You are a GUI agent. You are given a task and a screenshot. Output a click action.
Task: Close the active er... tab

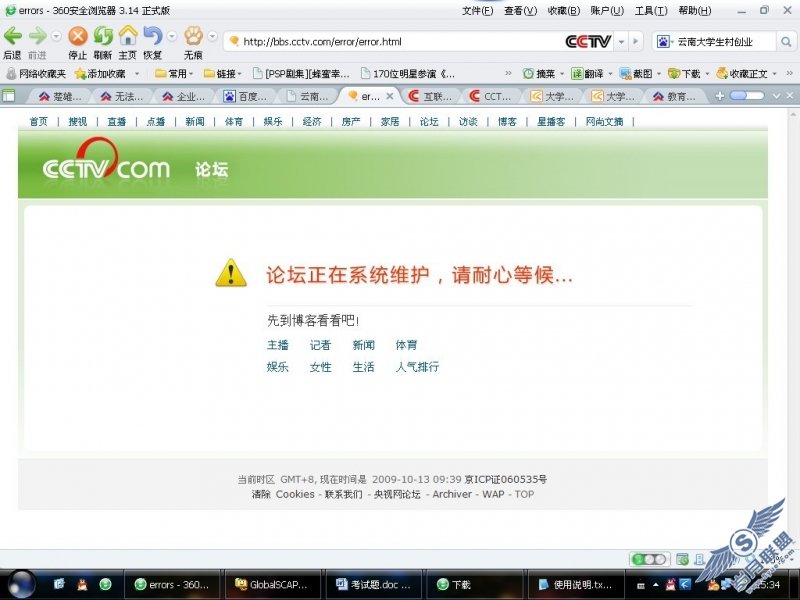coord(390,96)
